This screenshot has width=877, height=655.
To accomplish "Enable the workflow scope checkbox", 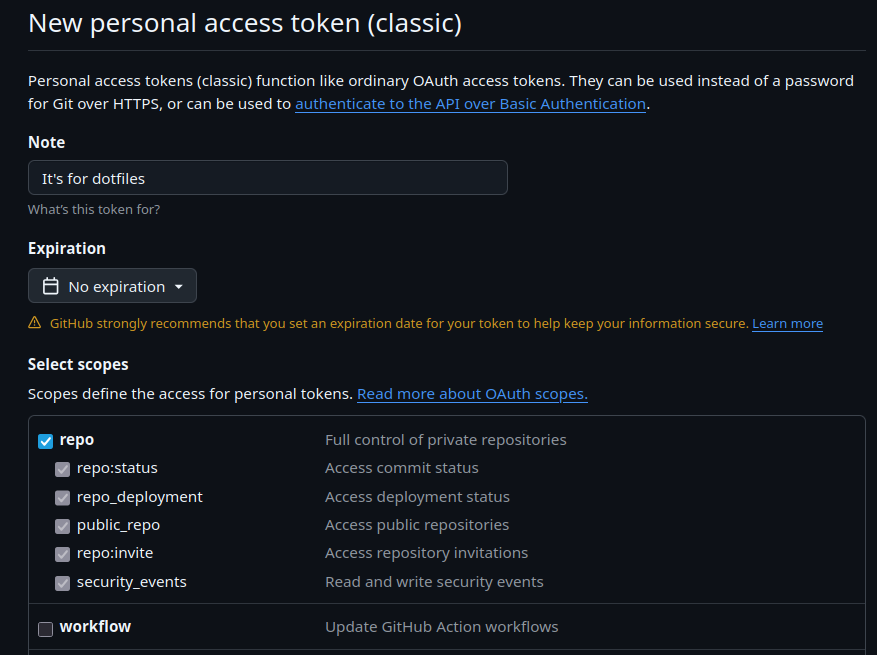I will click(x=46, y=629).
